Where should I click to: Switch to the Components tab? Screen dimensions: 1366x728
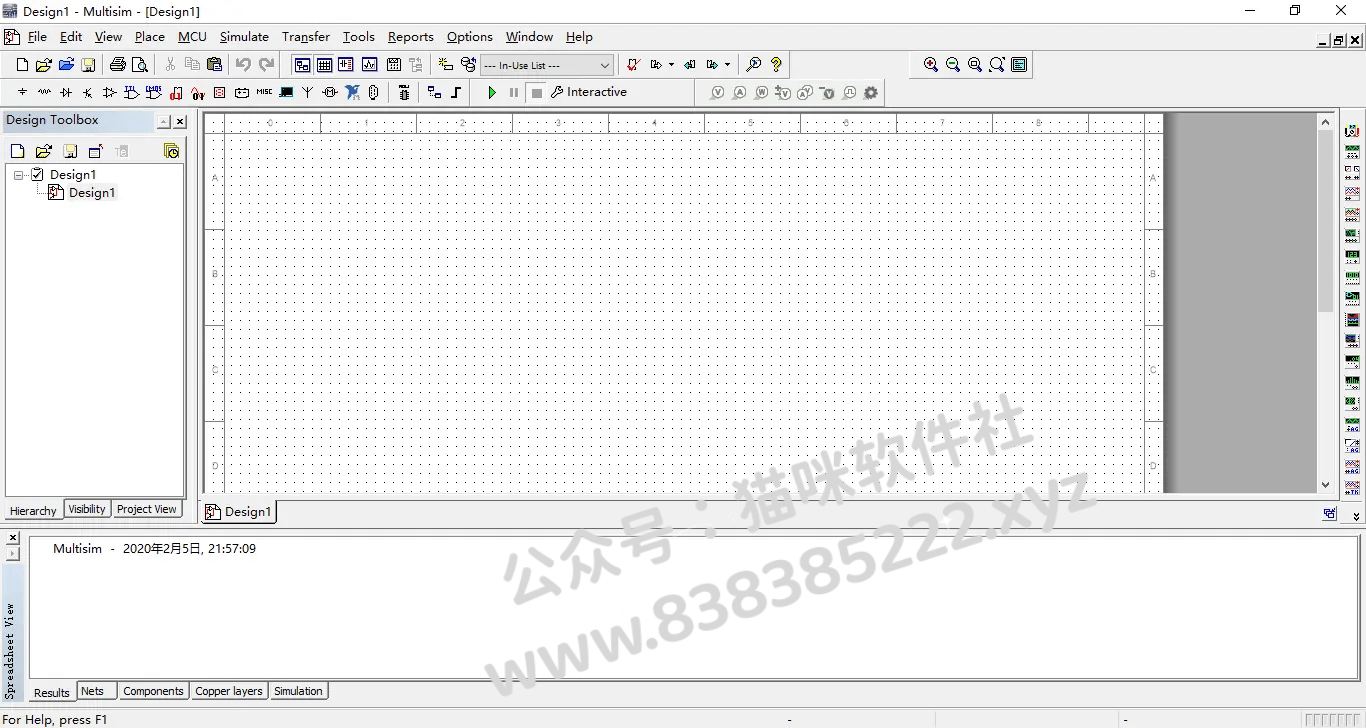(x=153, y=691)
